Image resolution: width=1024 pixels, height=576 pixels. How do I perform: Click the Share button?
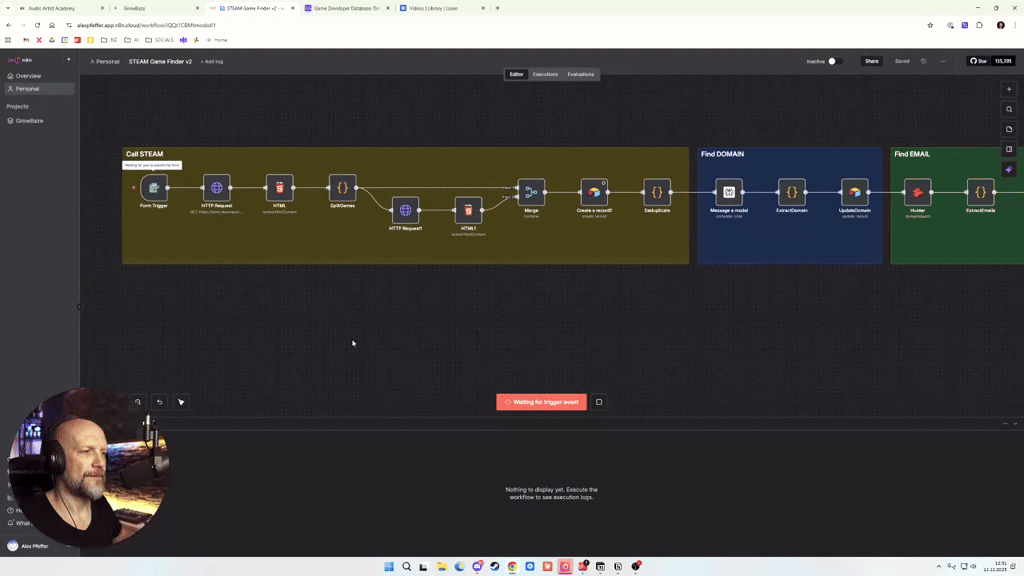[871, 61]
